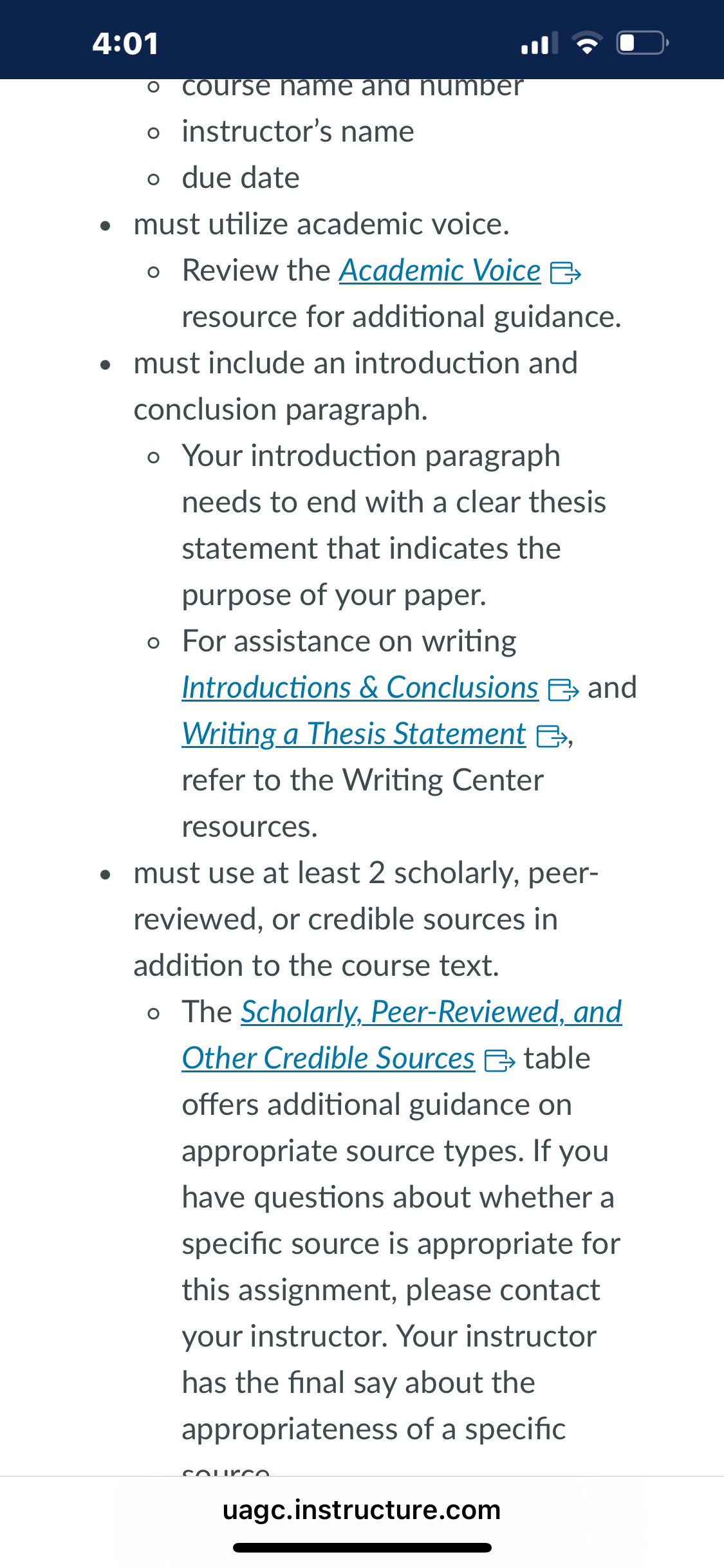This screenshot has height=1568, width=724.
Task: Open the Academic Voice link
Action: (440, 271)
